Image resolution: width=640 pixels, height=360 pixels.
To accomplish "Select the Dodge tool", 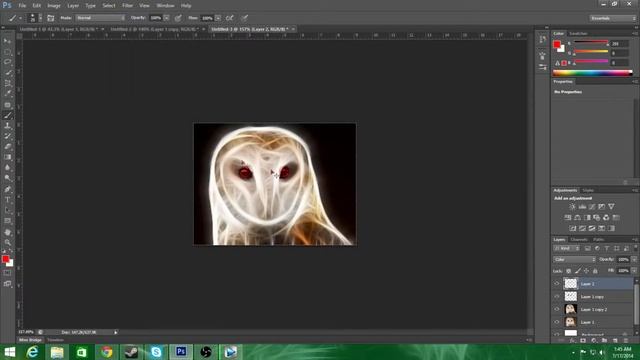I will (x=7, y=178).
